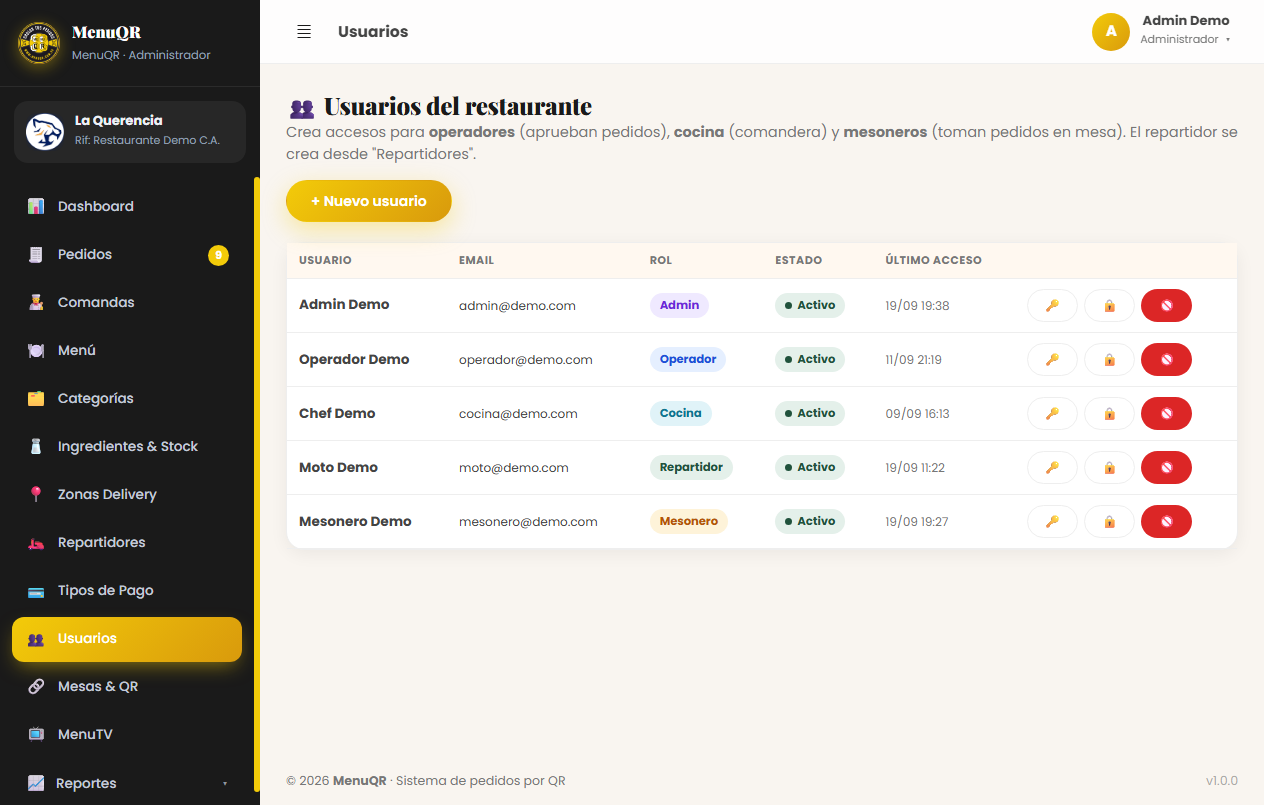Click the Pedidos receipt icon in sidebar
Viewport: 1264px width, 805px height.
[x=36, y=254]
